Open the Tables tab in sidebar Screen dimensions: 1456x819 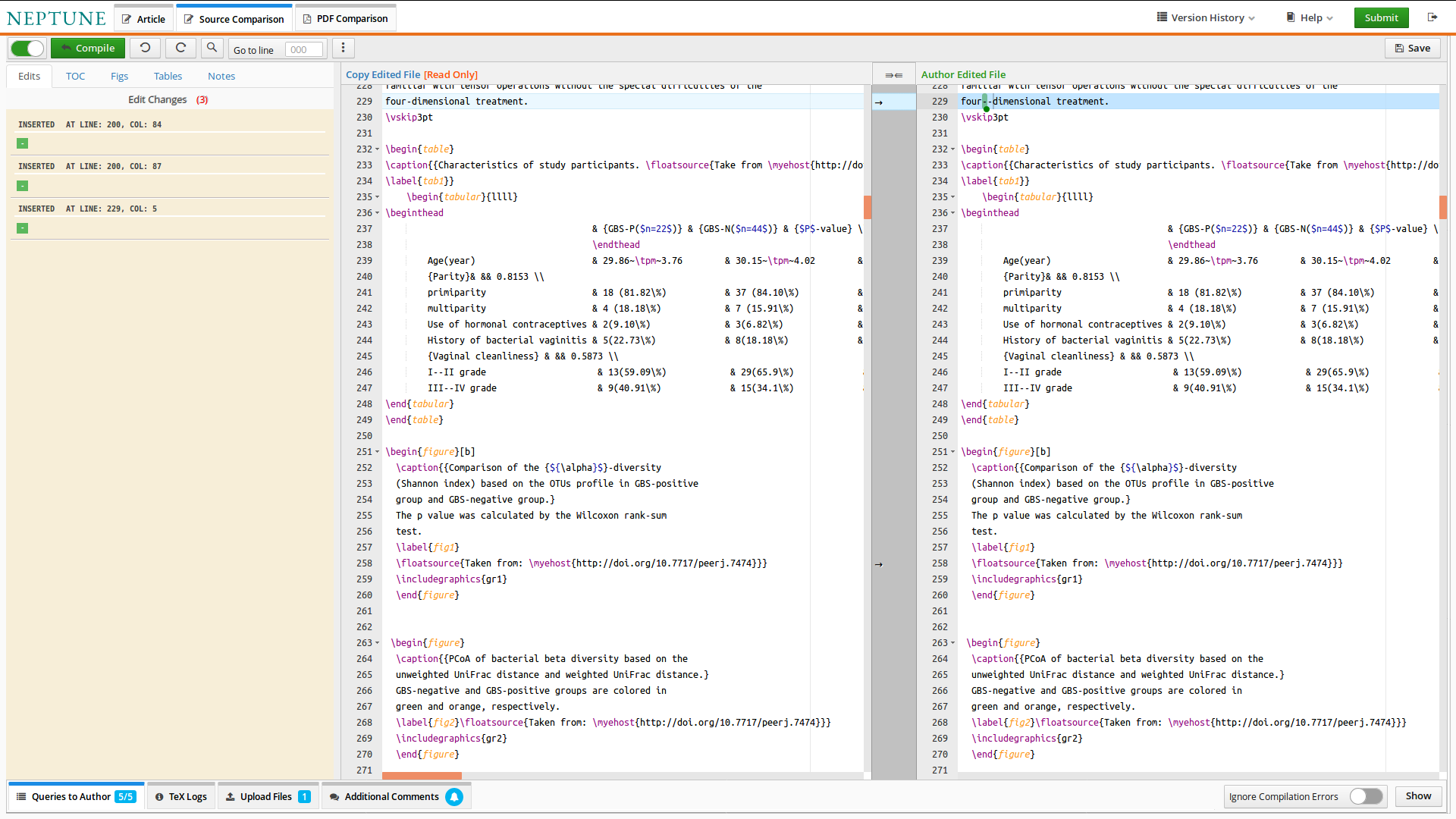point(168,76)
